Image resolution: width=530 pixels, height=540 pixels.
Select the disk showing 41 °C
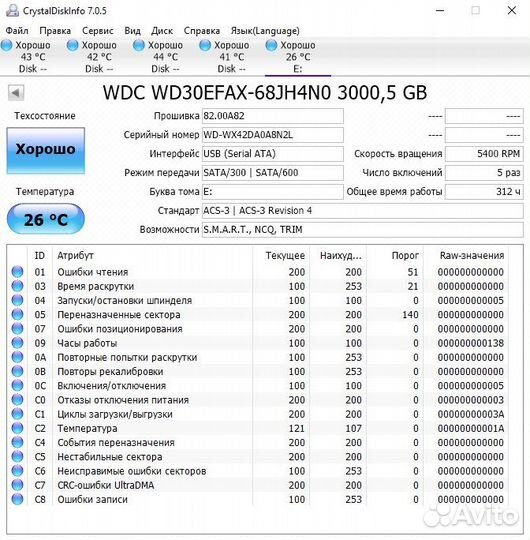[x=231, y=57]
